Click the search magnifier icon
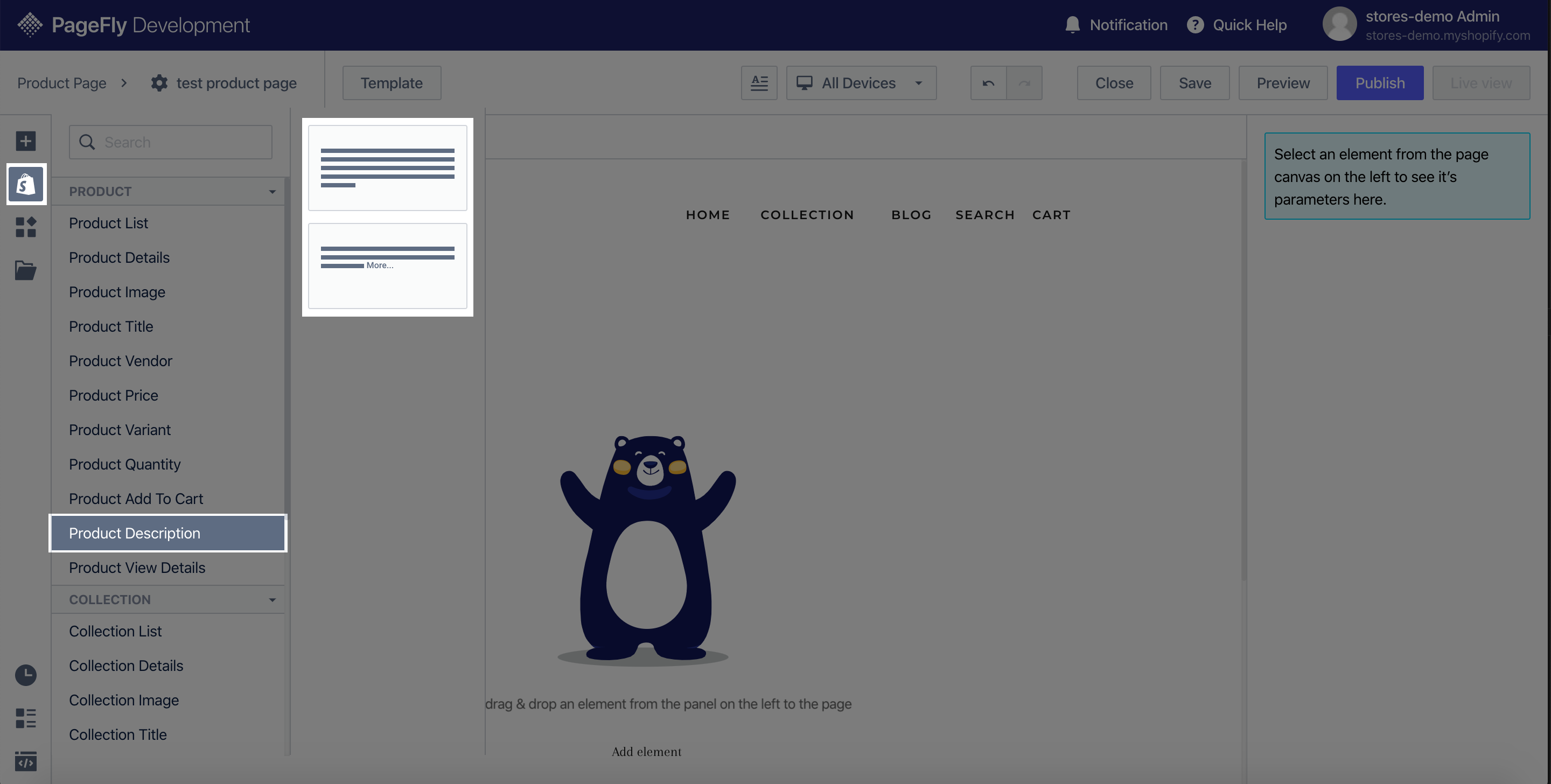The image size is (1551, 784). click(x=87, y=142)
